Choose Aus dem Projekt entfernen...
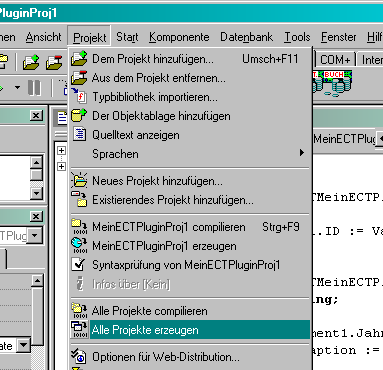 (190, 78)
